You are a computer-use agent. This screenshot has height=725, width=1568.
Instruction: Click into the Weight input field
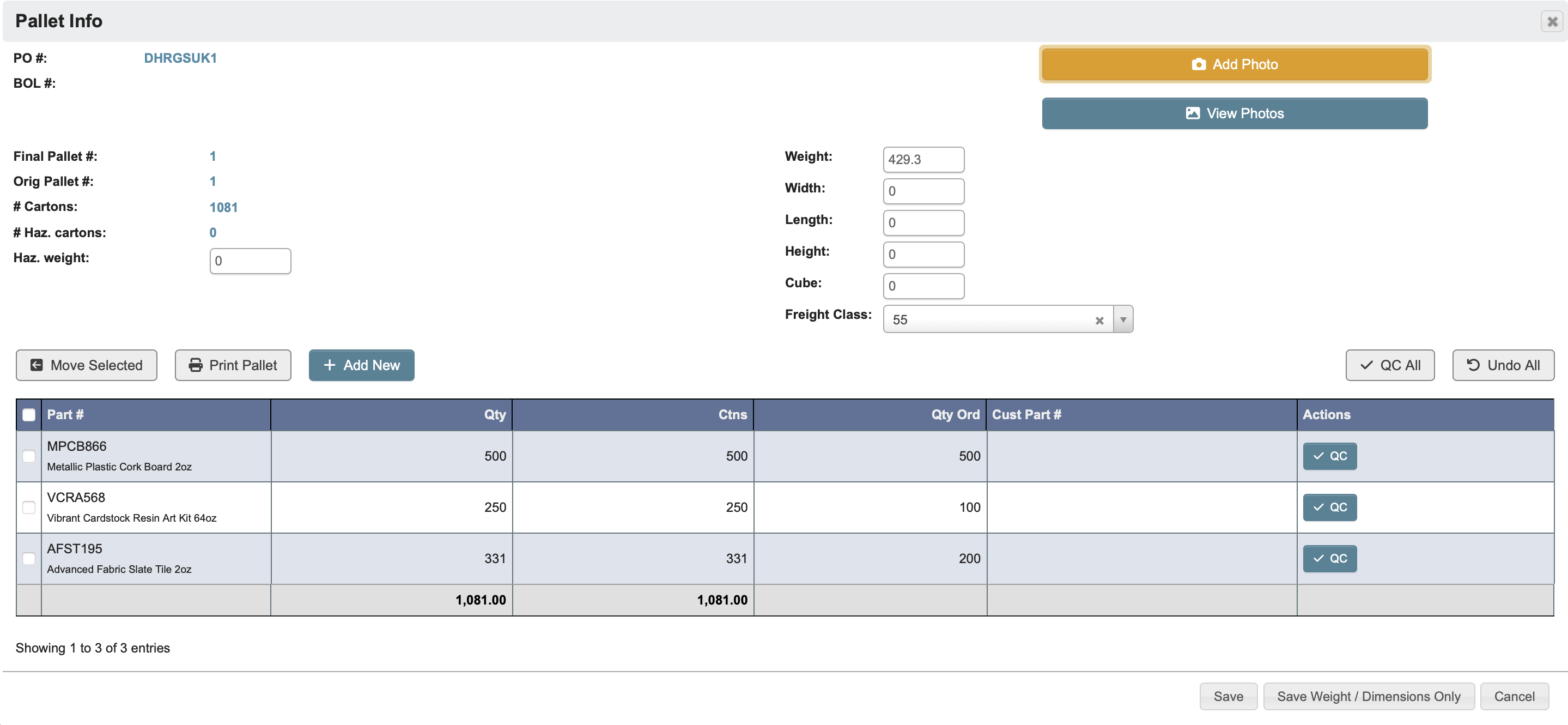[x=923, y=160]
